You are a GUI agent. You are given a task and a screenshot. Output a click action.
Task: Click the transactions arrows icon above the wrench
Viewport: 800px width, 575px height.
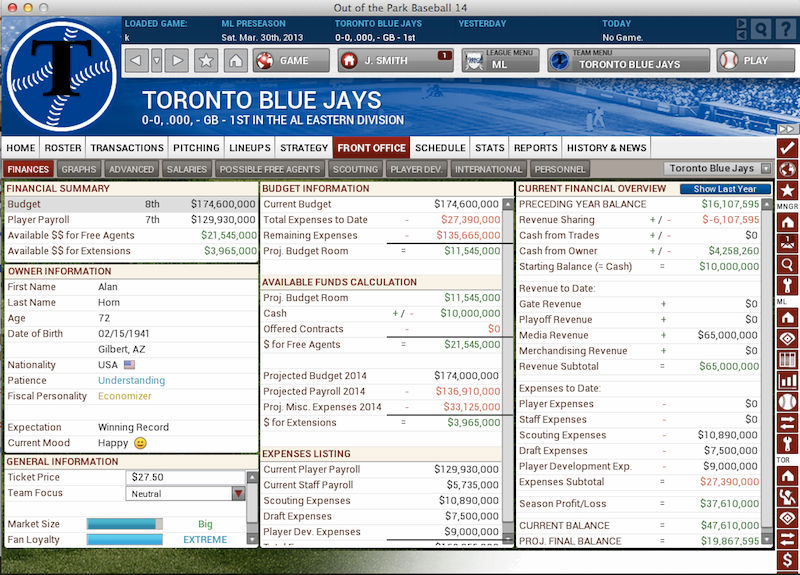tap(787, 423)
